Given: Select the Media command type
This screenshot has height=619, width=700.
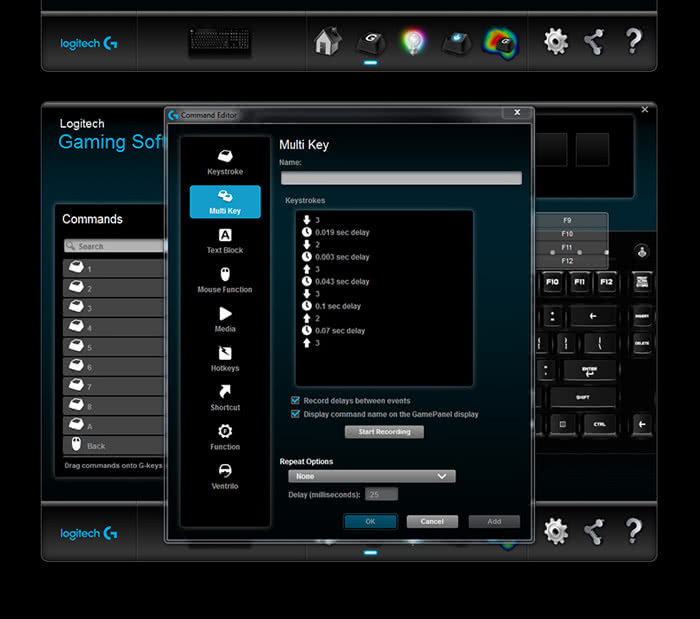Looking at the screenshot, I should pos(225,319).
